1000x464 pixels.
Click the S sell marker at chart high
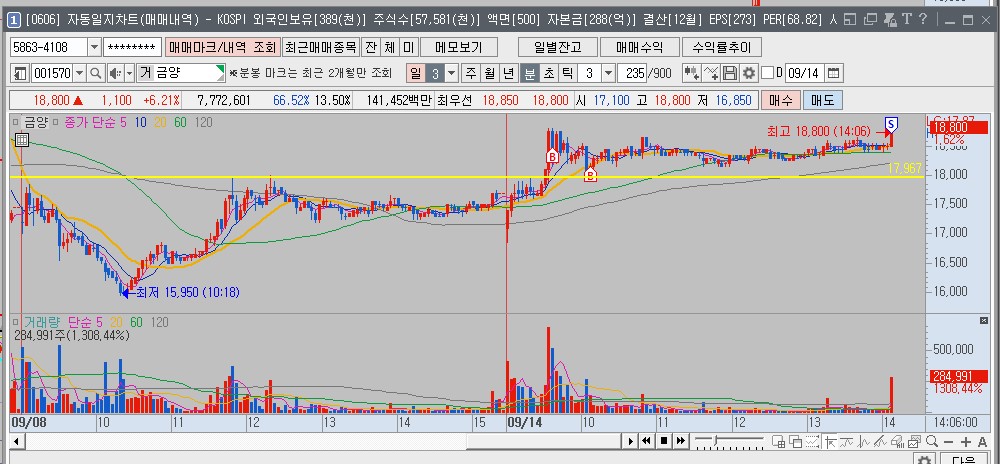[892, 123]
